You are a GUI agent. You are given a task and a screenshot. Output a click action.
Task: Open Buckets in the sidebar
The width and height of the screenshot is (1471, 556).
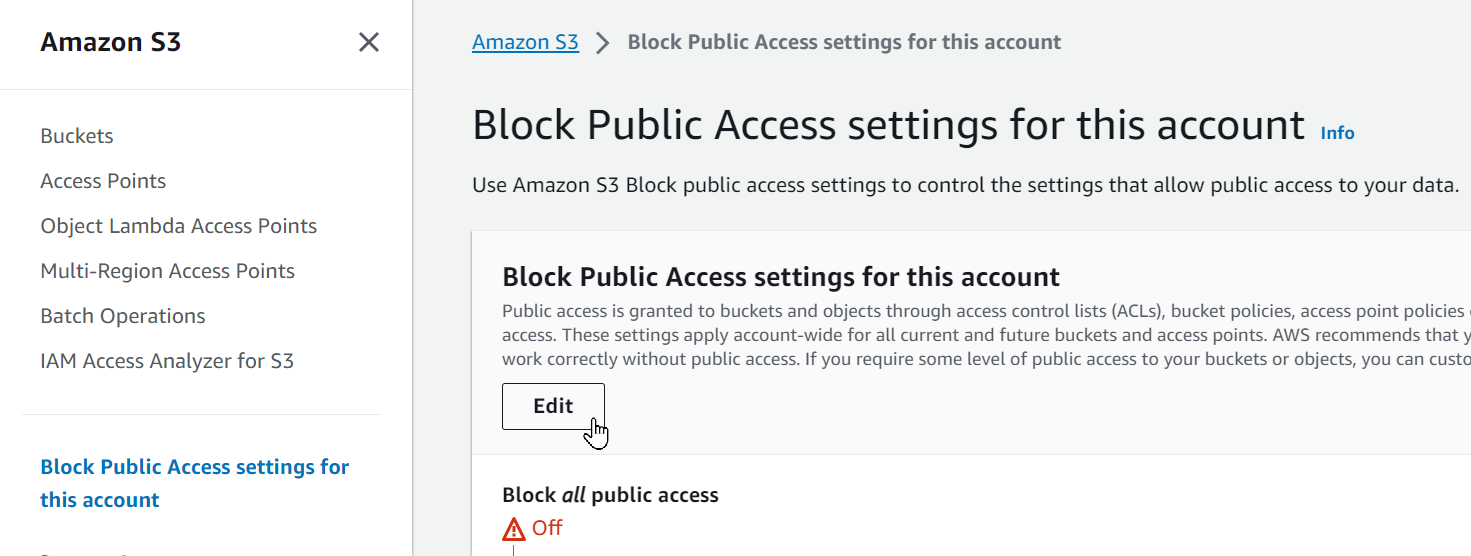[x=77, y=136]
